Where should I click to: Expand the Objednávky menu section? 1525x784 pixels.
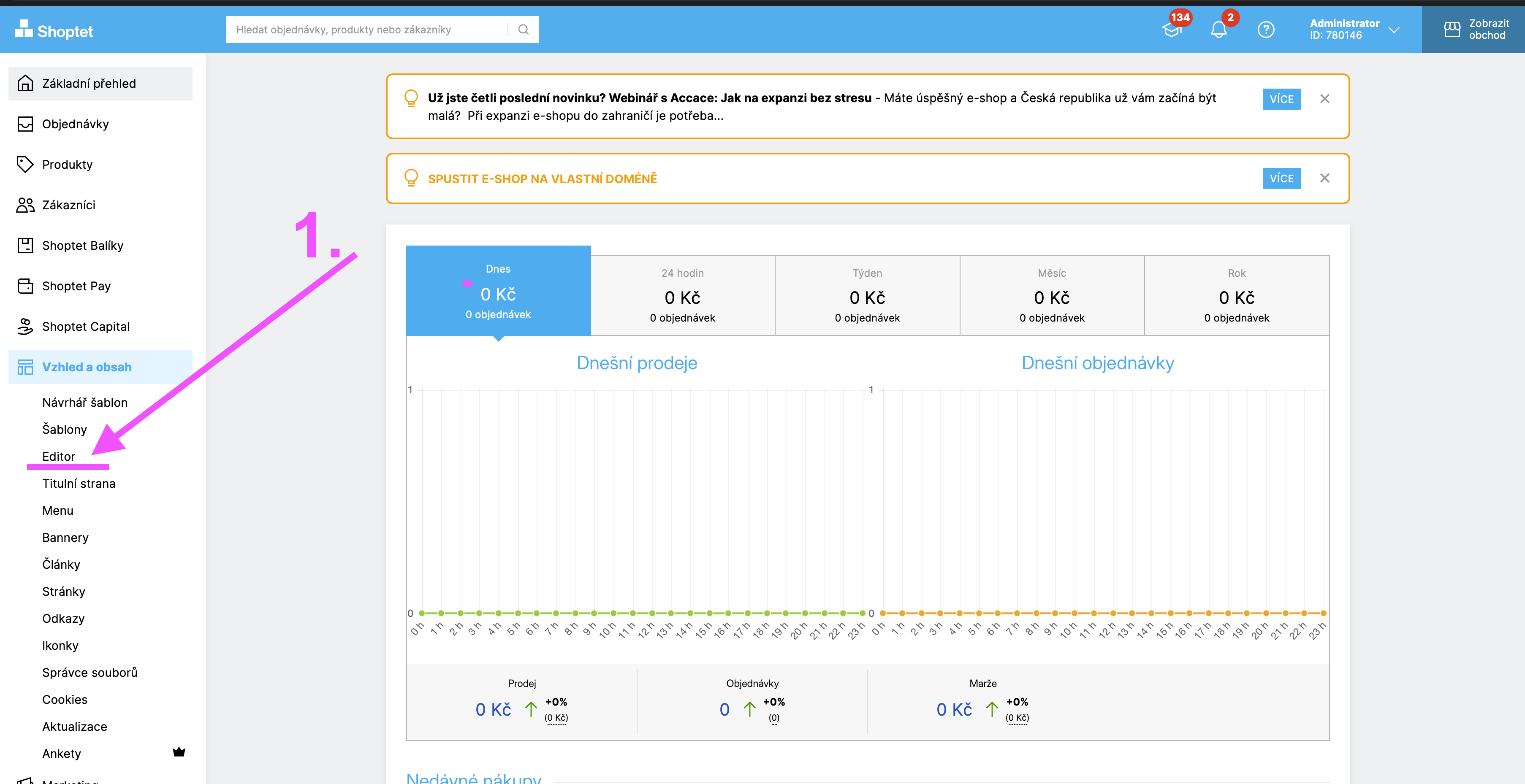pyautogui.click(x=75, y=124)
